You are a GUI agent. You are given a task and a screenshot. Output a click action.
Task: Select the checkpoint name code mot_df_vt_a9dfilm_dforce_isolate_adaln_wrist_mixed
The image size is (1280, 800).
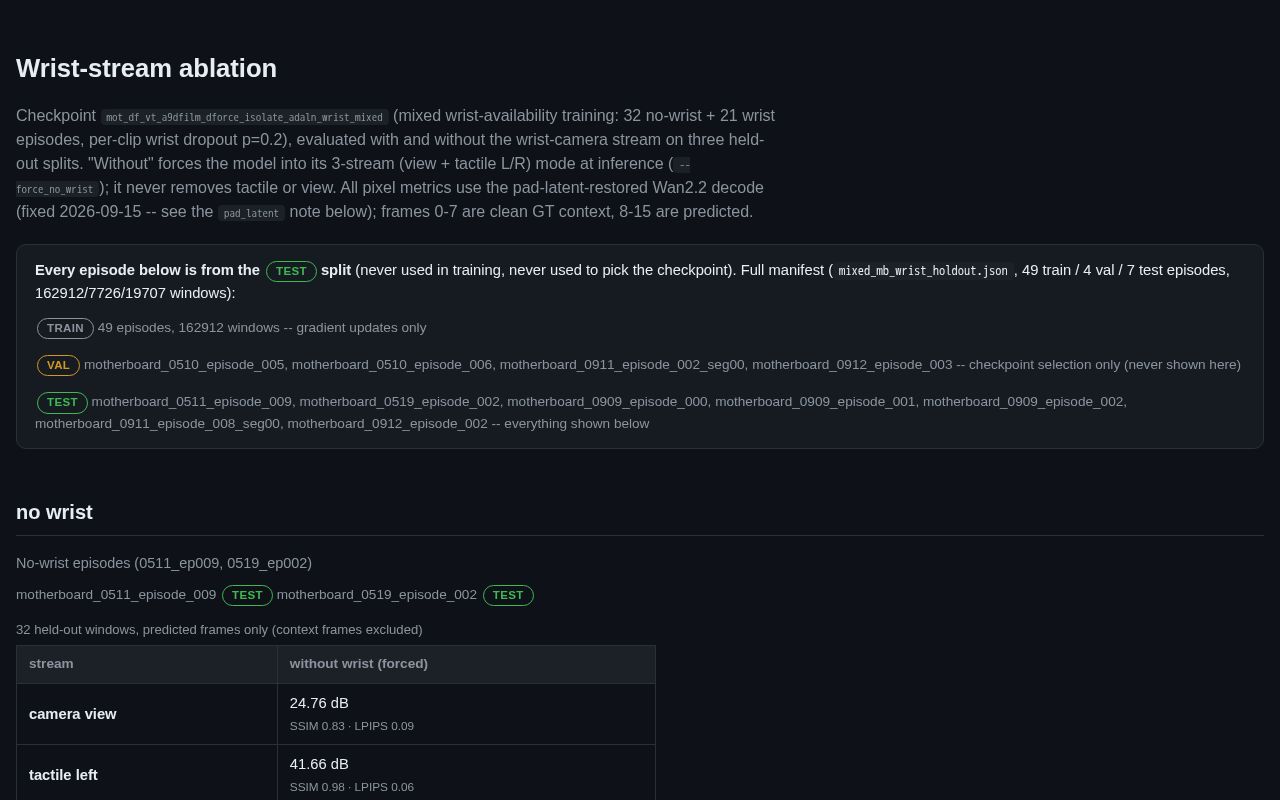tap(245, 117)
